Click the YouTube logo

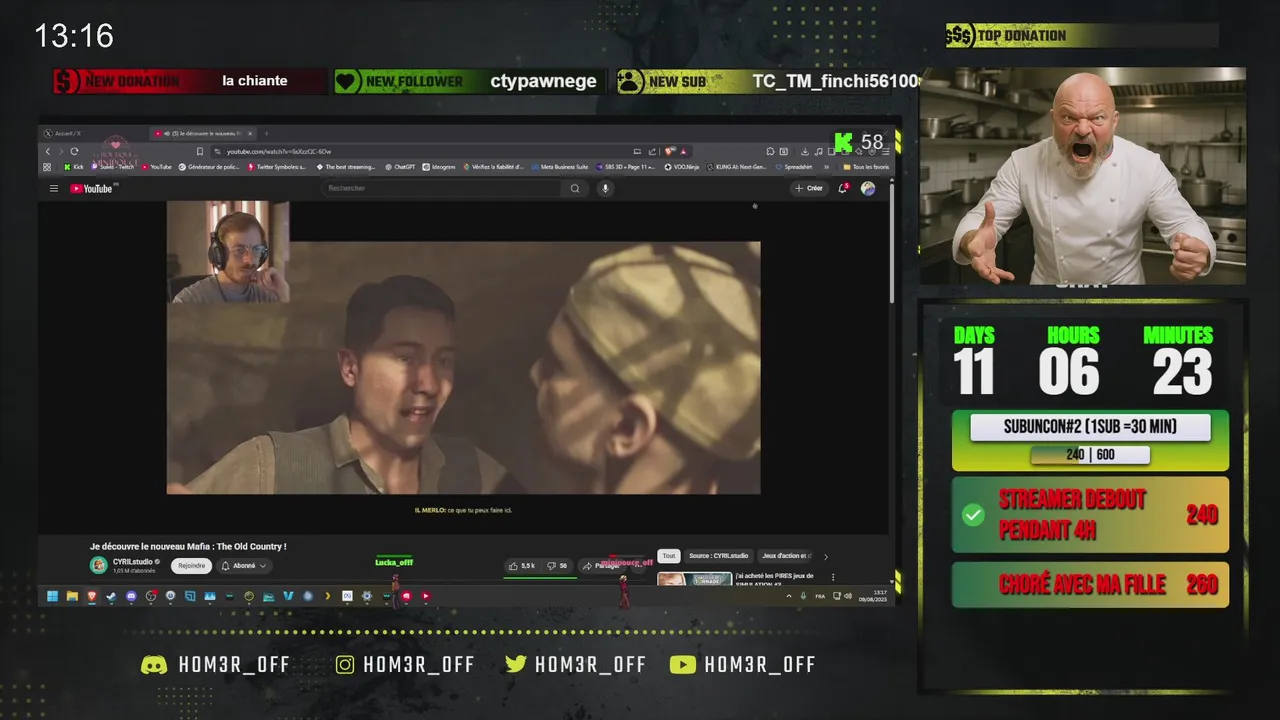(x=92, y=188)
